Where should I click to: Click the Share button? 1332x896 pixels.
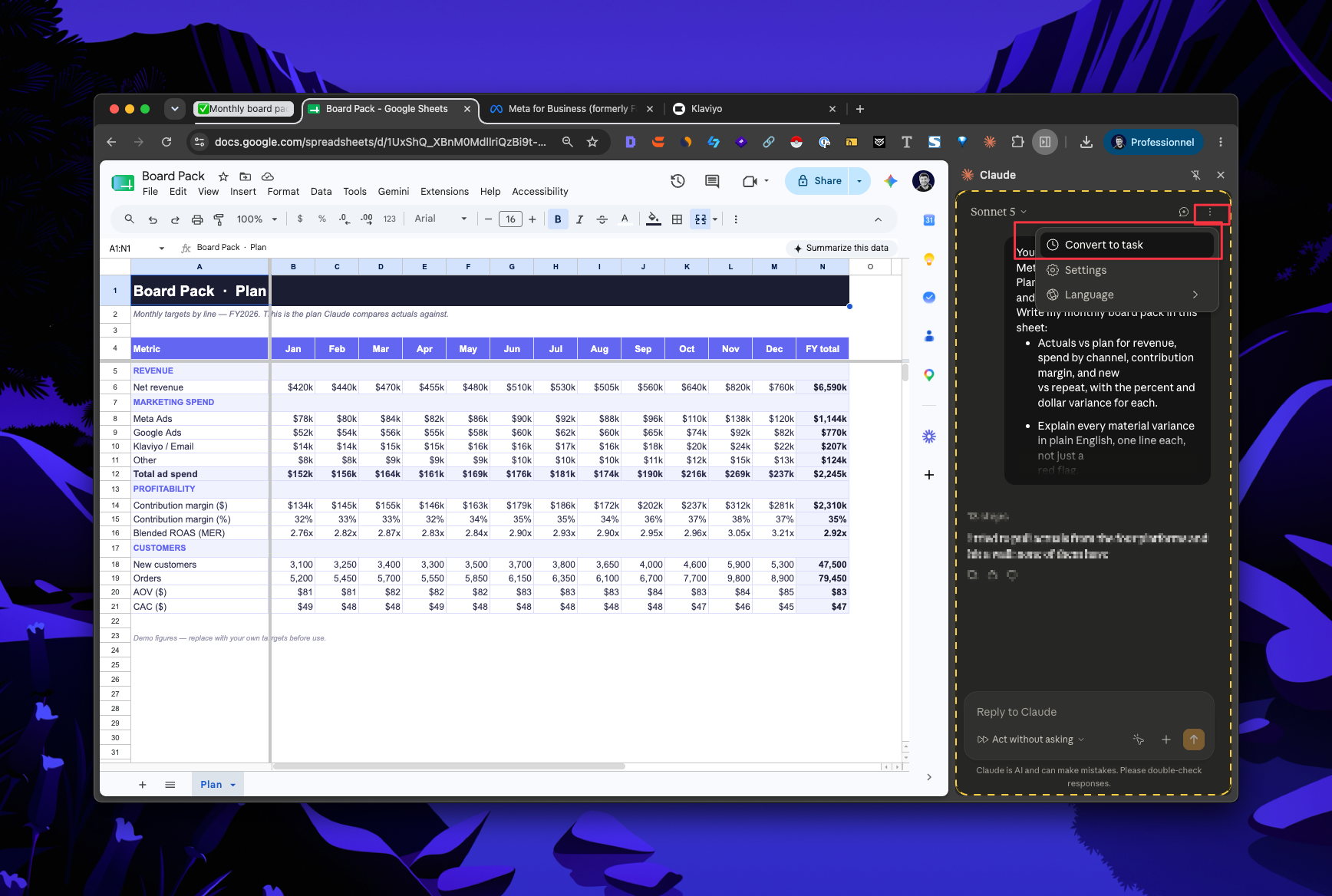pyautogui.click(x=817, y=181)
